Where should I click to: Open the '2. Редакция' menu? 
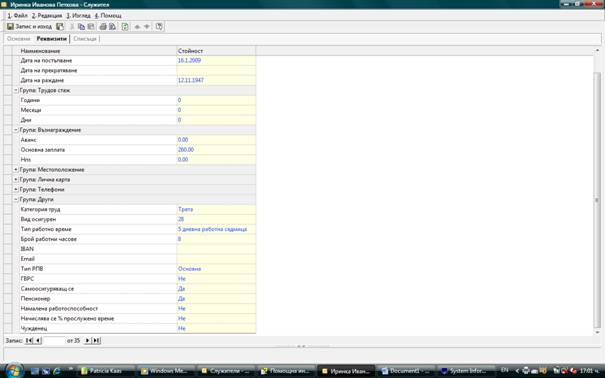coord(47,15)
